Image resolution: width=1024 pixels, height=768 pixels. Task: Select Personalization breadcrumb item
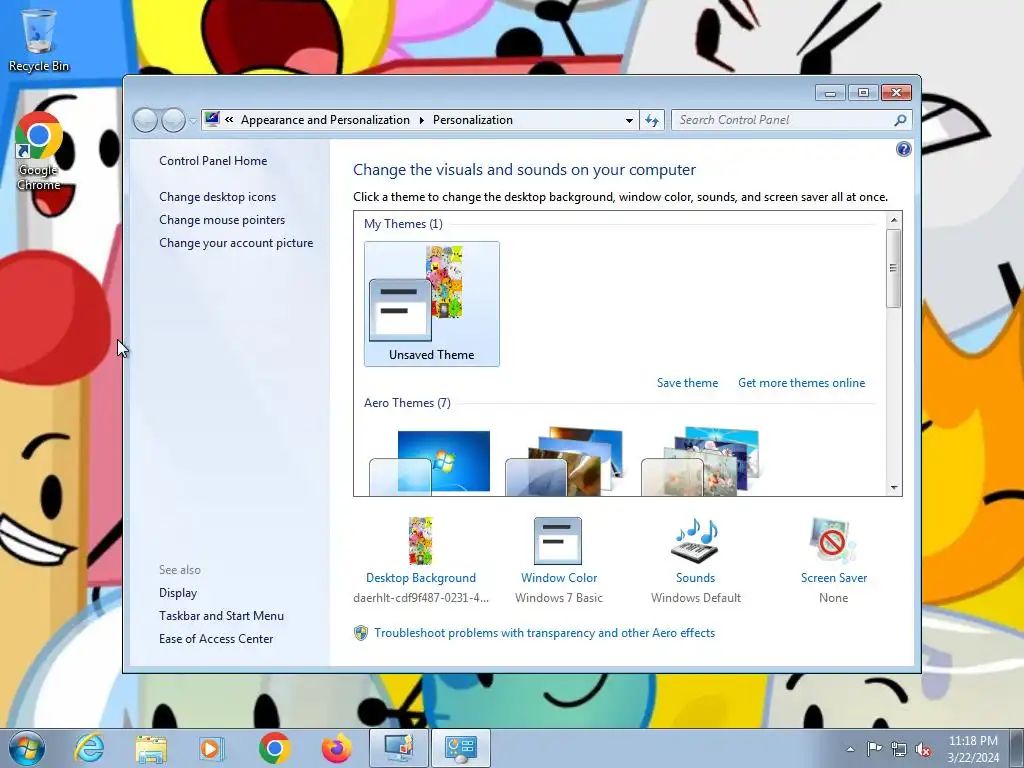click(x=473, y=120)
